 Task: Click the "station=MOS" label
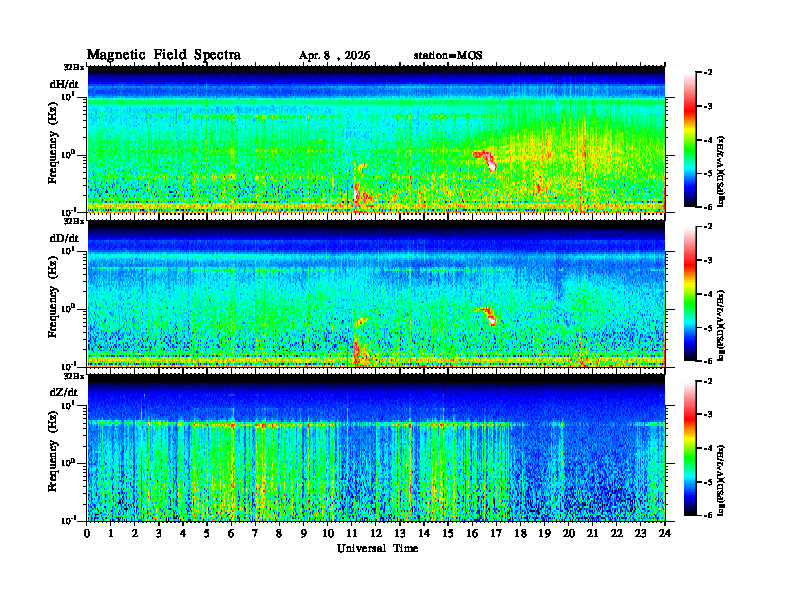click(x=448, y=56)
